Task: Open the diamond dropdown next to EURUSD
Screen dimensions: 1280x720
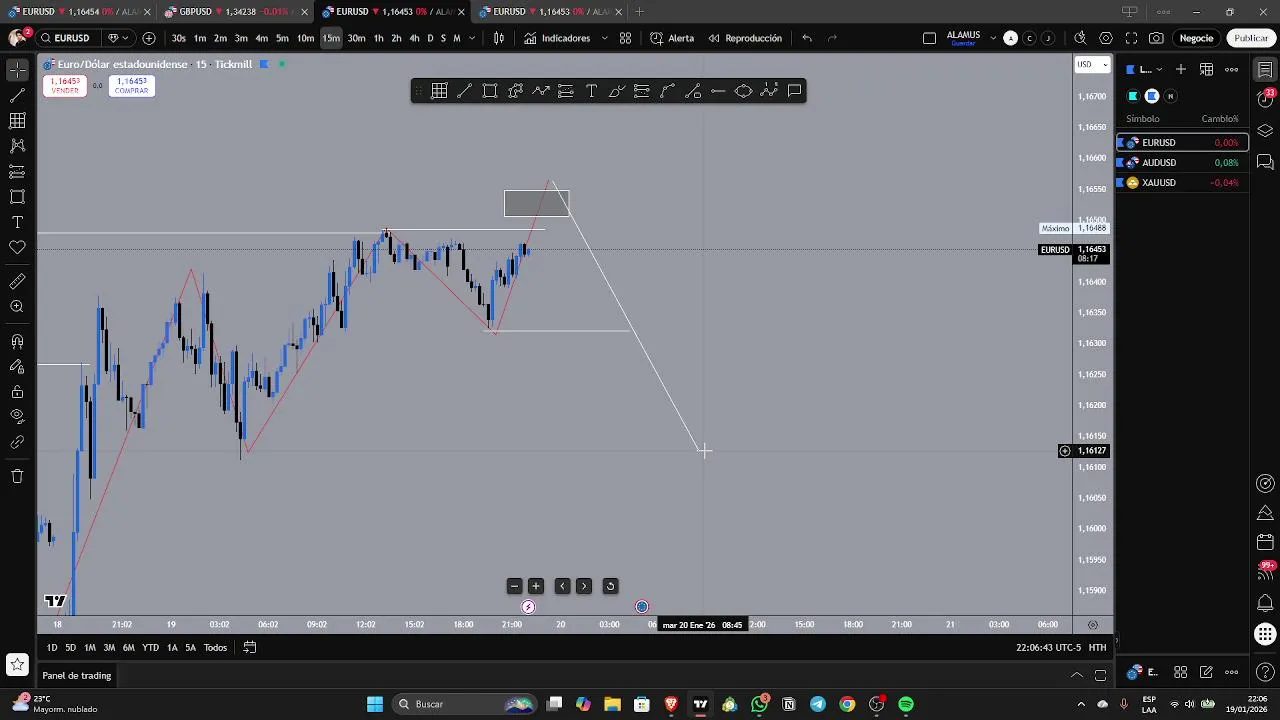Action: click(x=116, y=38)
